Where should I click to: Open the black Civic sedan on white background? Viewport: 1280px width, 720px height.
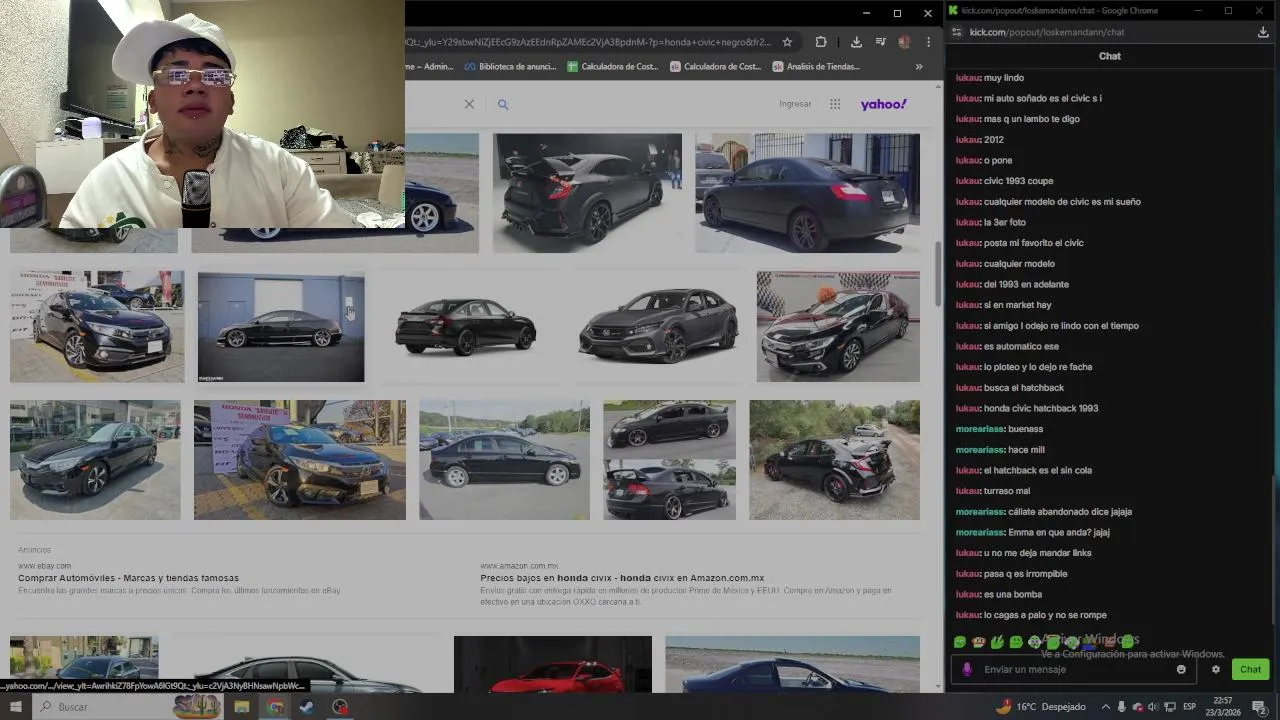pyautogui.click(x=466, y=327)
